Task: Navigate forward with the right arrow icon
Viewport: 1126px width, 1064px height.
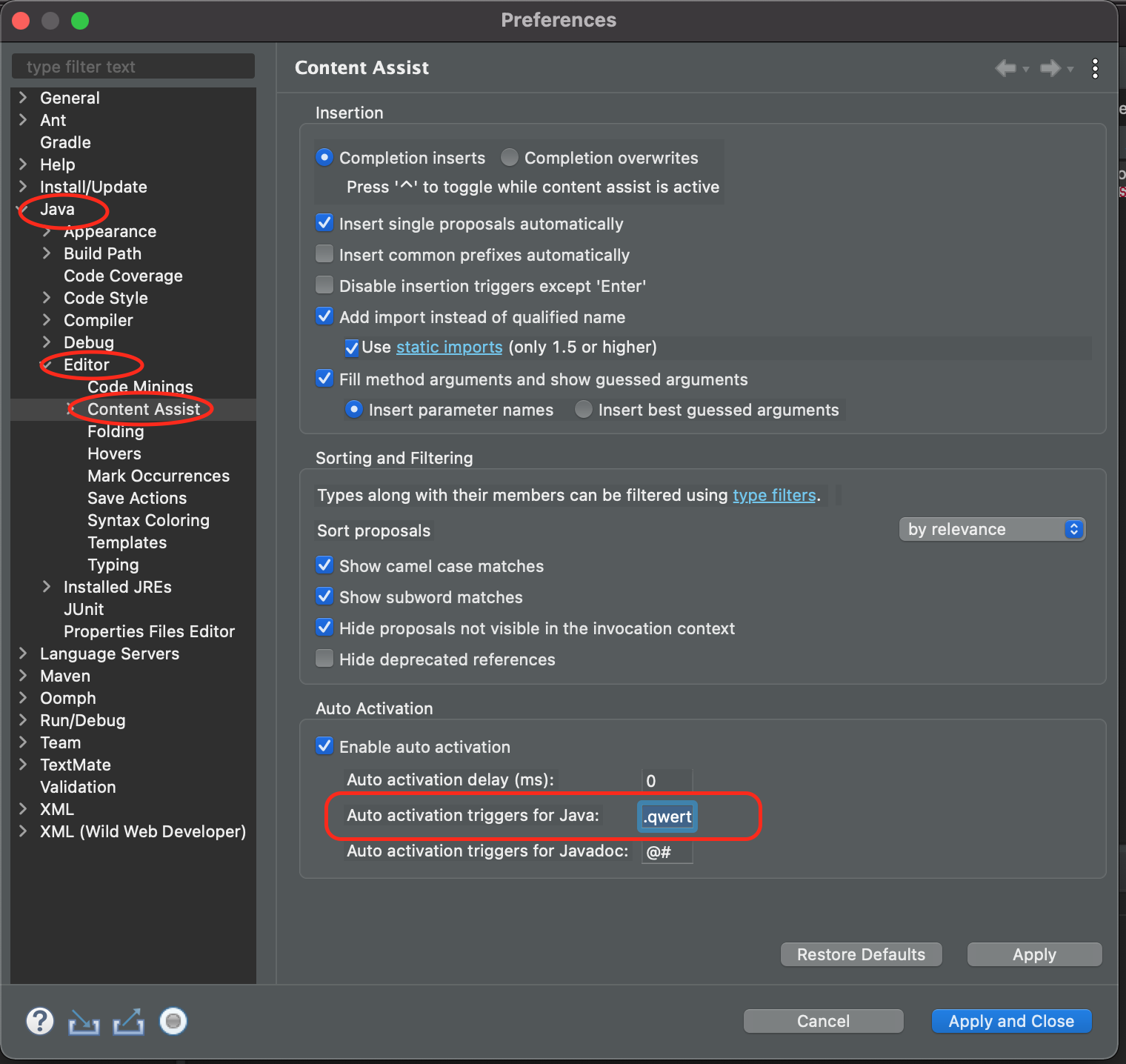Action: coord(1050,68)
